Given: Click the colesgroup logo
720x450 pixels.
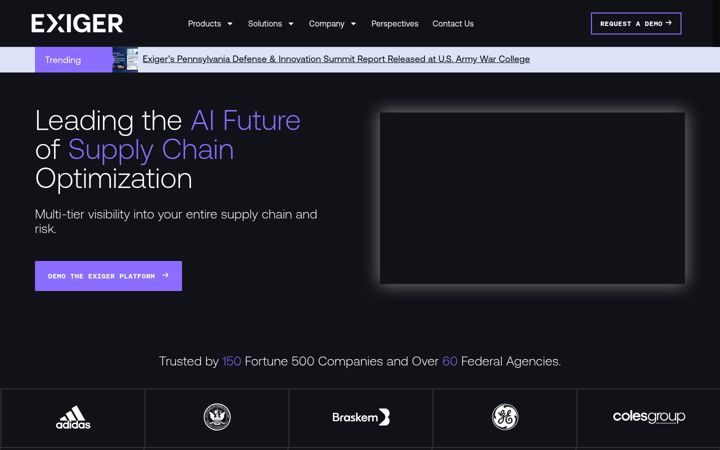Looking at the screenshot, I should pos(649,416).
